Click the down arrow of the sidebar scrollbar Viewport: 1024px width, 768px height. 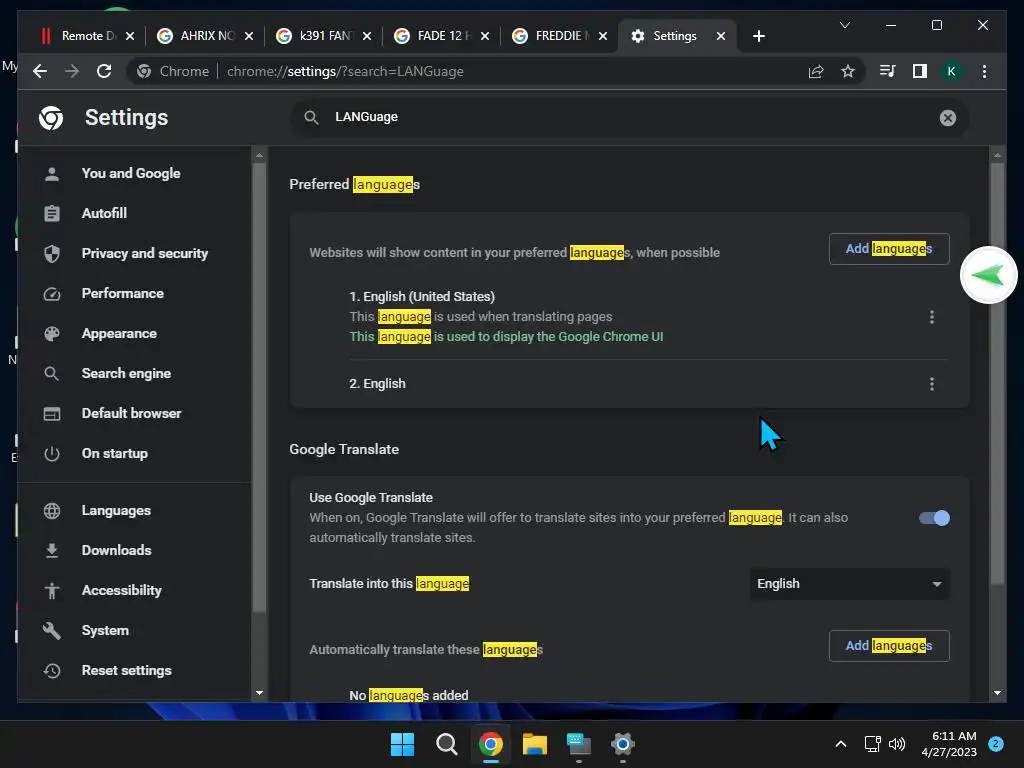tap(259, 693)
